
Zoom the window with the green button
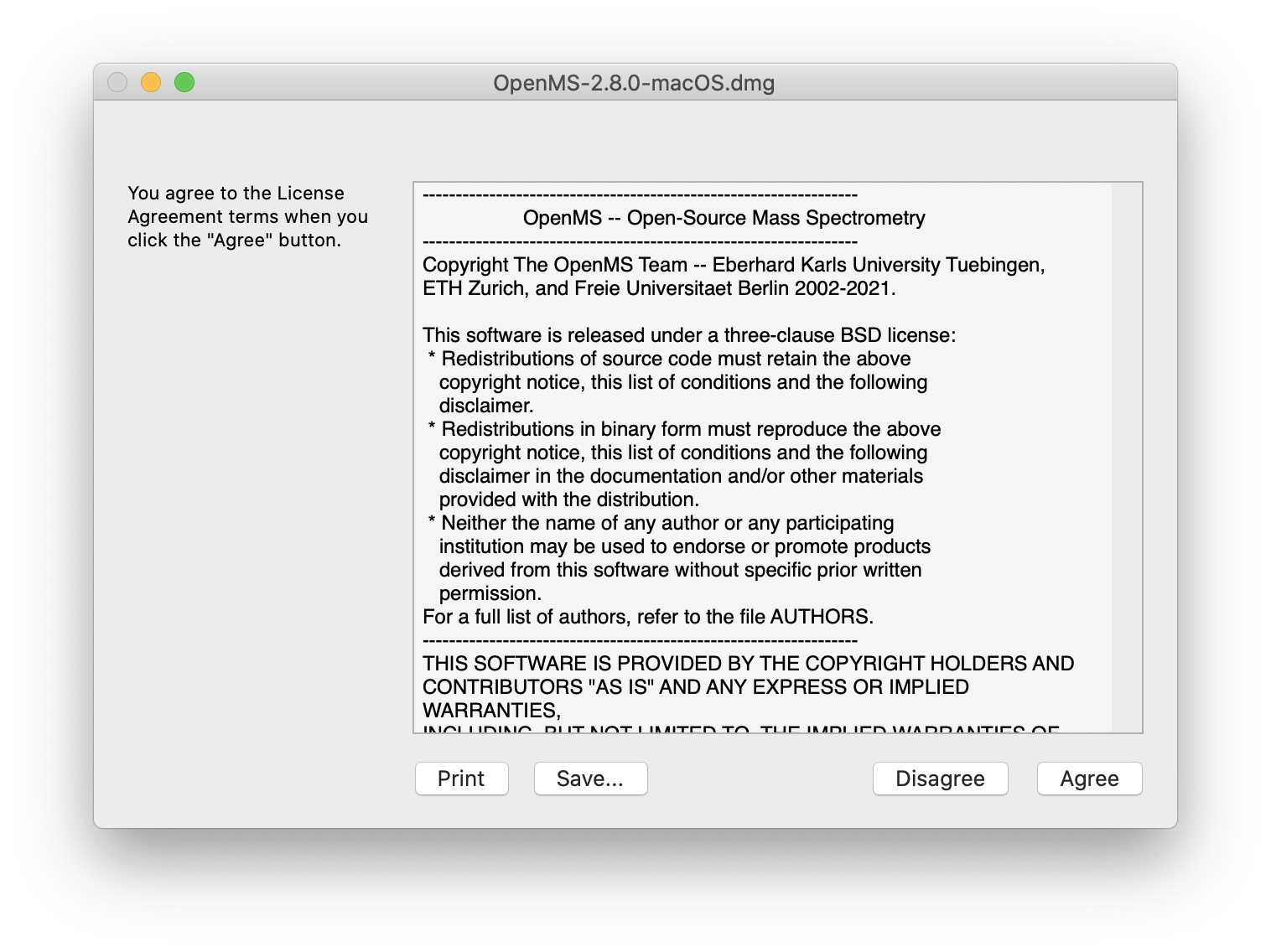(x=184, y=82)
